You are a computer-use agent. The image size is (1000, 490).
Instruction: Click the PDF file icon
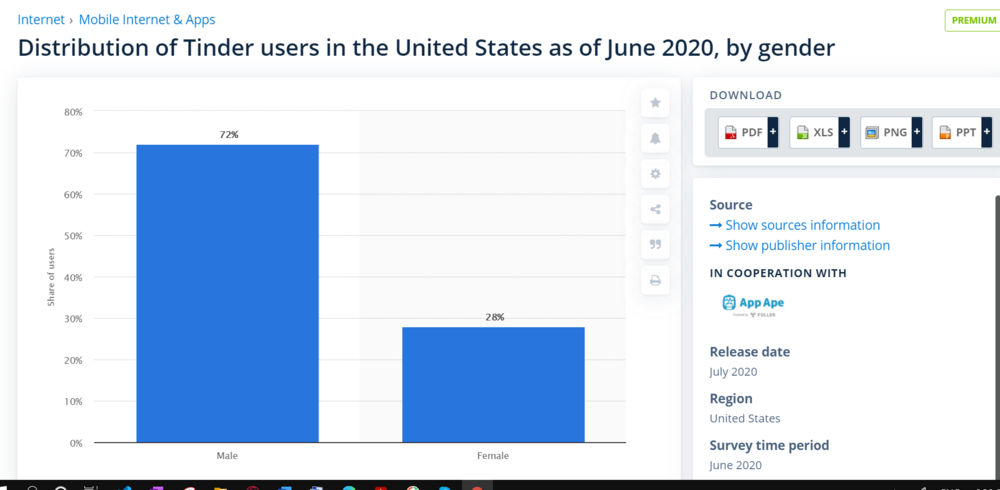(731, 133)
